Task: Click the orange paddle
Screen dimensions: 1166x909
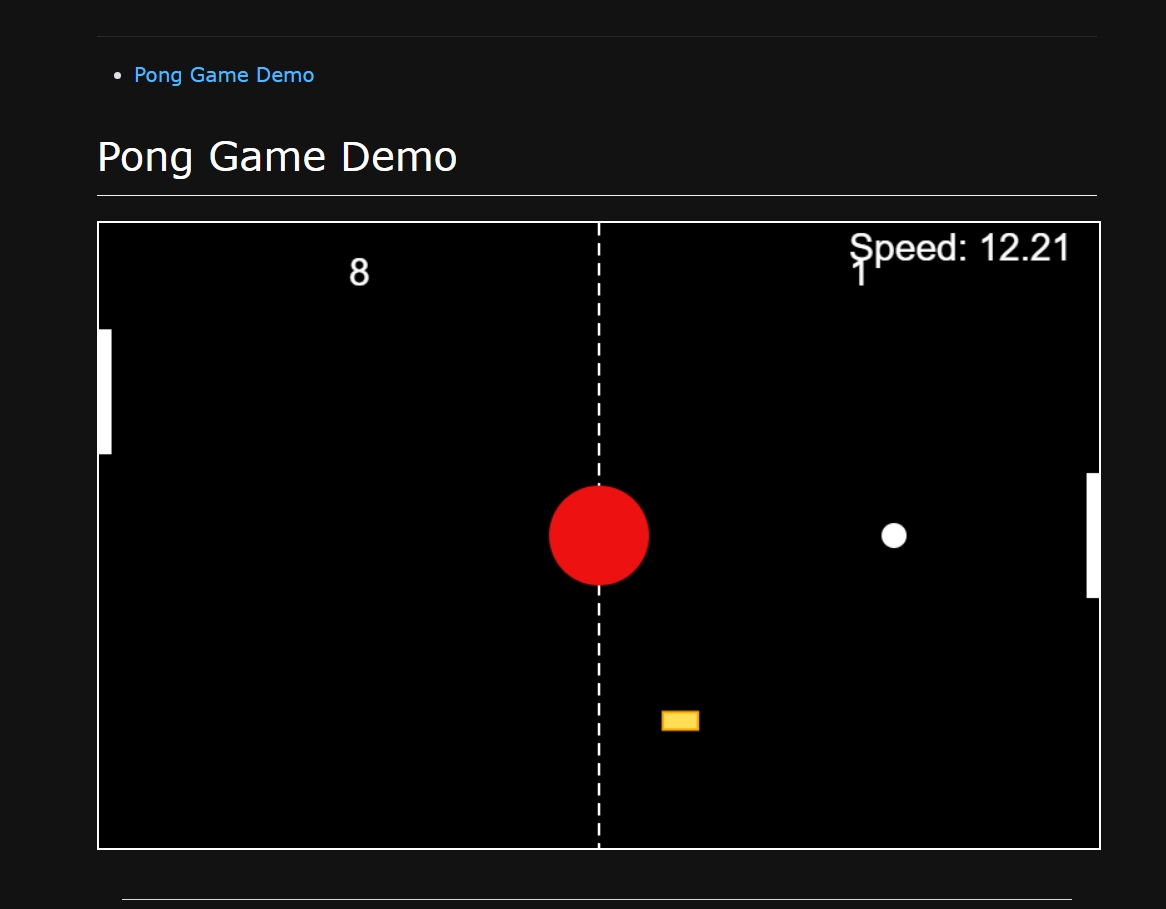Action: 680,720
